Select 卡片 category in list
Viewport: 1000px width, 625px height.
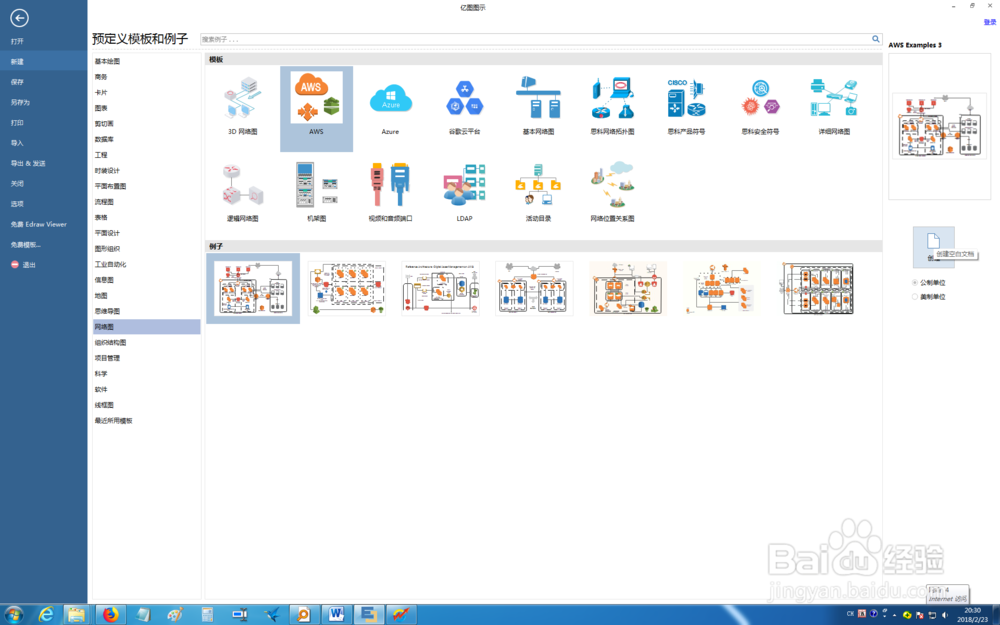pos(101,93)
